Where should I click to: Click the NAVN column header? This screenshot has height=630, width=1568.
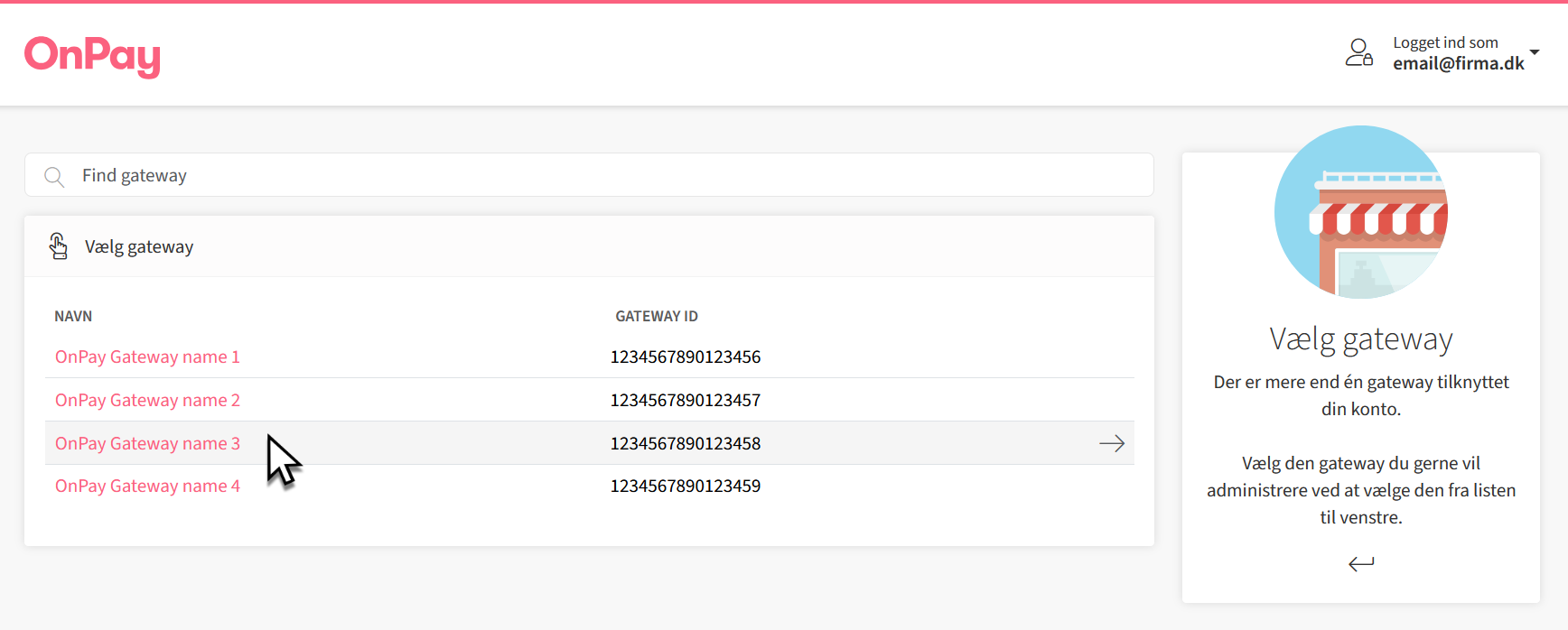pos(73,316)
